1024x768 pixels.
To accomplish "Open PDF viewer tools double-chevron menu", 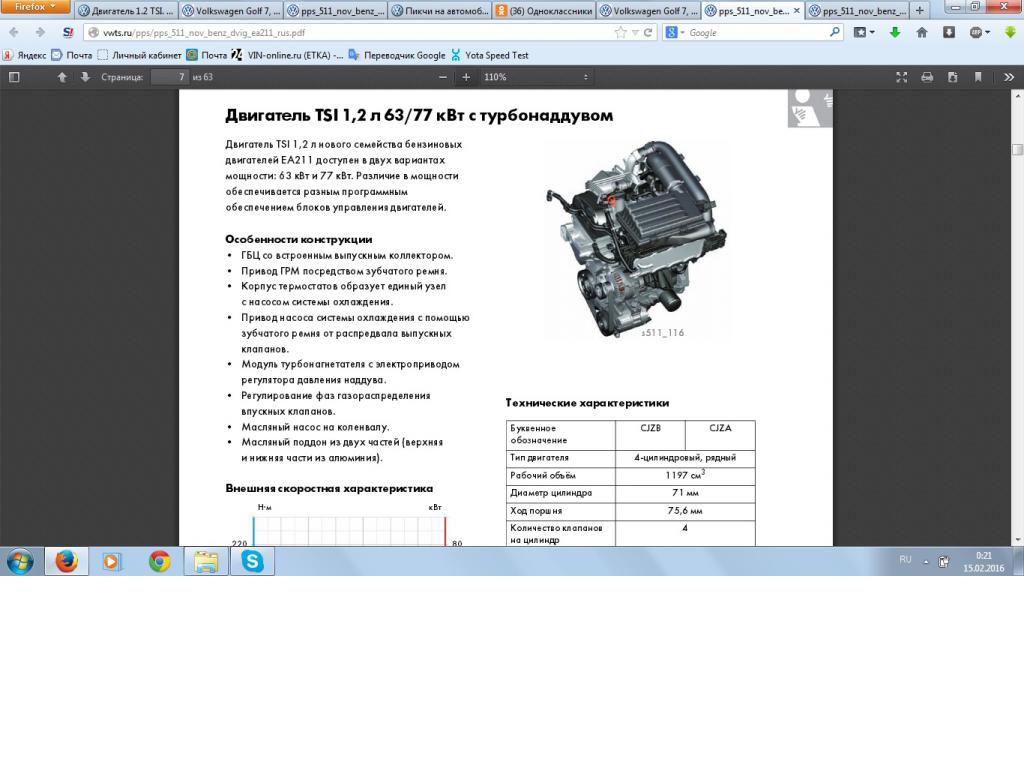I will tap(1009, 77).
